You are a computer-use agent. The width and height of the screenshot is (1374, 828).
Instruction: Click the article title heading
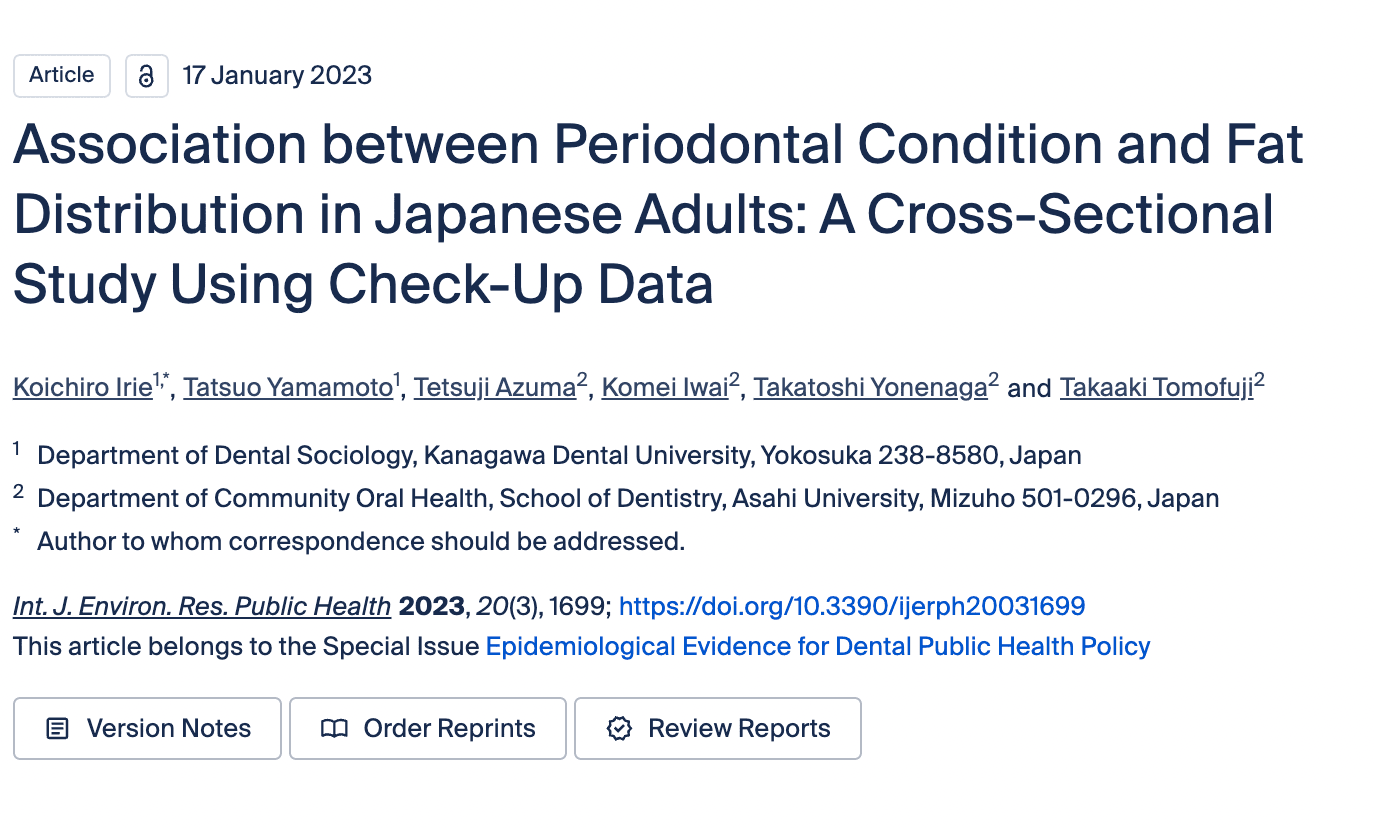pos(658,215)
